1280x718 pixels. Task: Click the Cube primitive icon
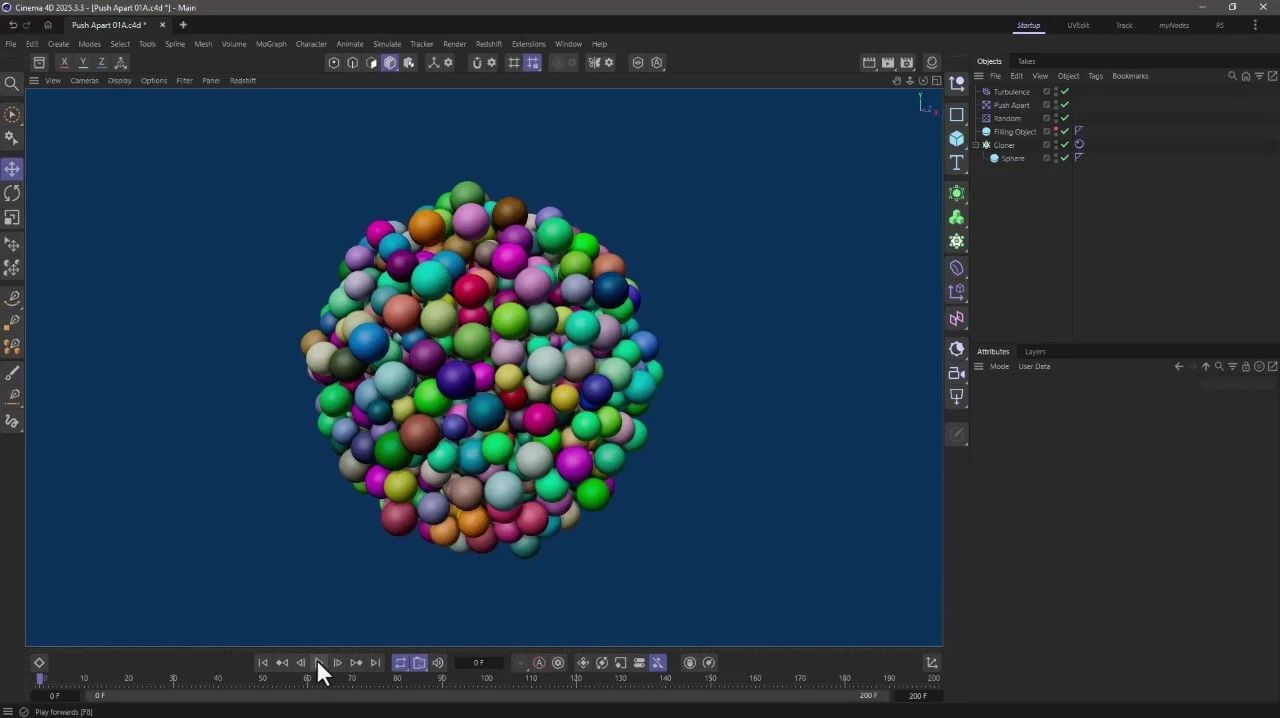[x=957, y=139]
